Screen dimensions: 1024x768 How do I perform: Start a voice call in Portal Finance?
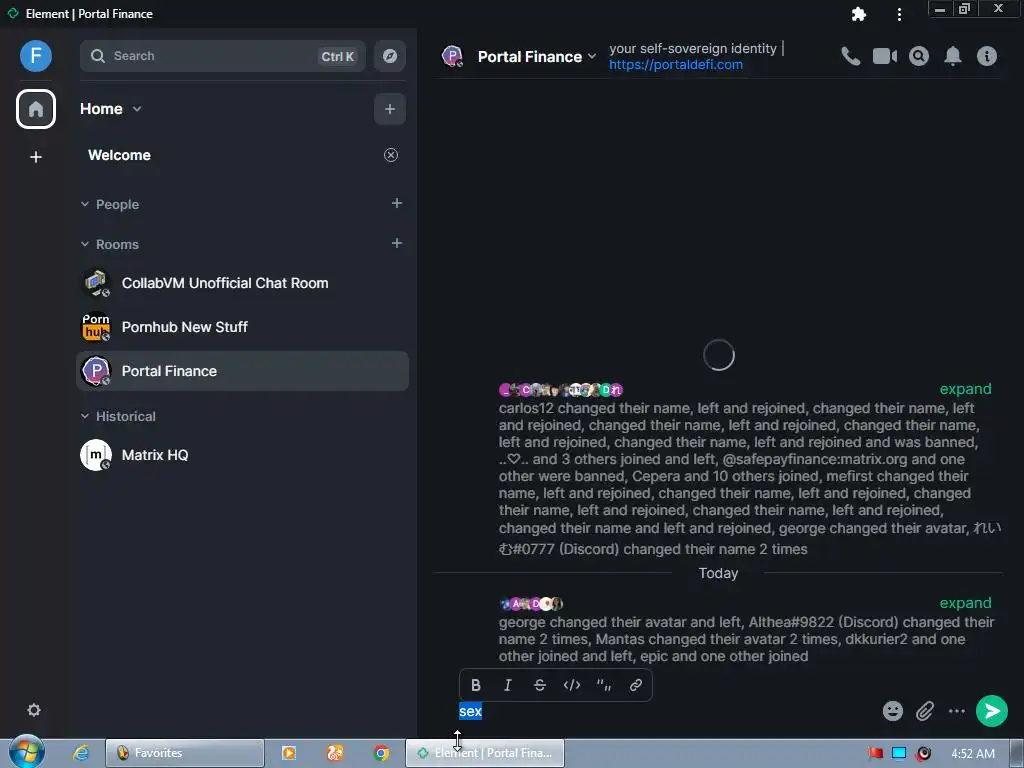pos(850,56)
